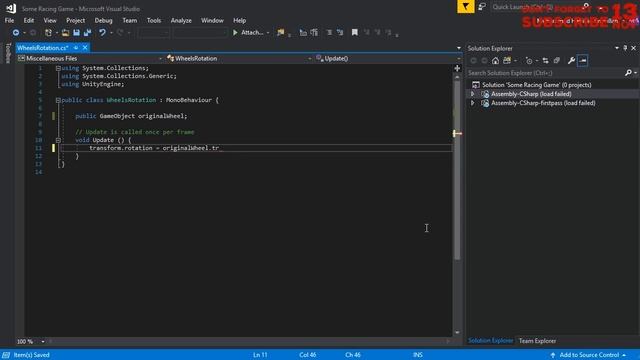Viewport: 640px width, 360px height.
Task: Select the WheelsRotation.cs document tab
Action: (x=42, y=48)
